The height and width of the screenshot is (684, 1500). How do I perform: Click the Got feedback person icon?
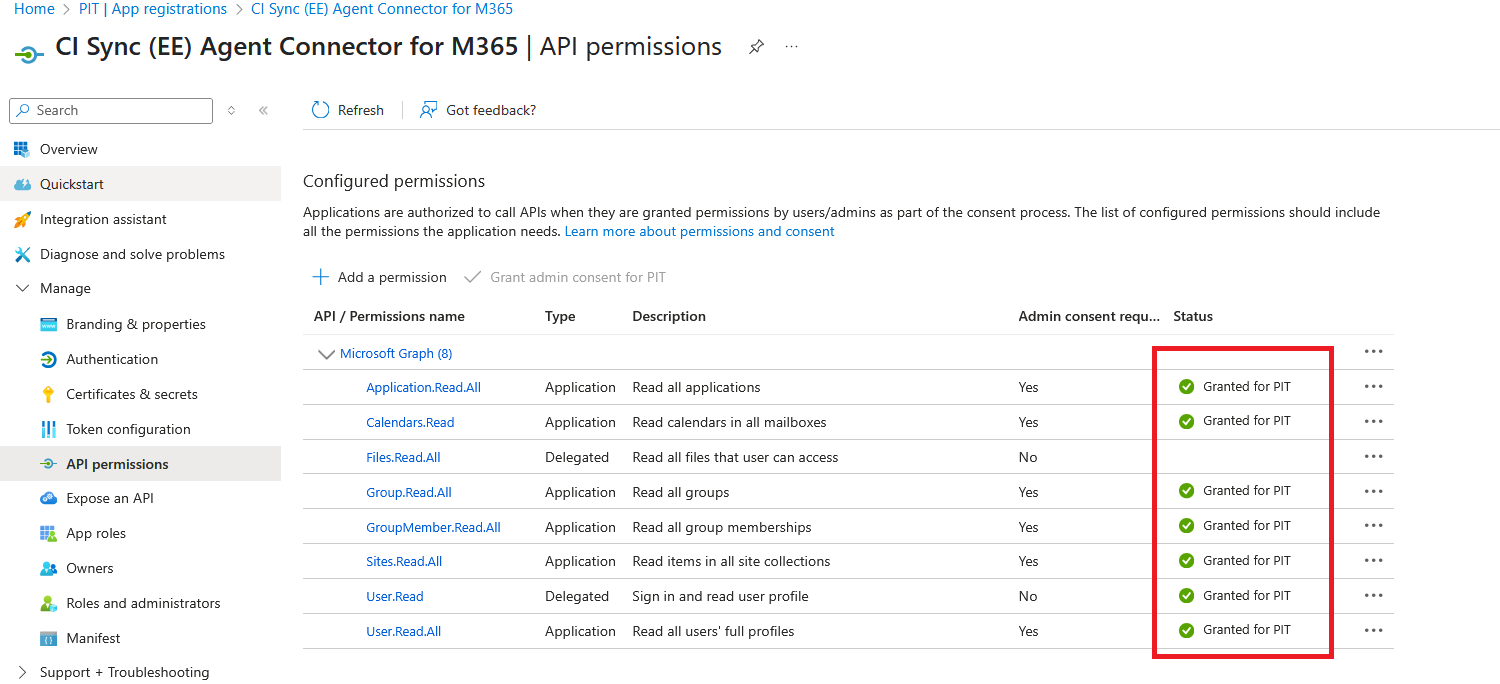[428, 110]
